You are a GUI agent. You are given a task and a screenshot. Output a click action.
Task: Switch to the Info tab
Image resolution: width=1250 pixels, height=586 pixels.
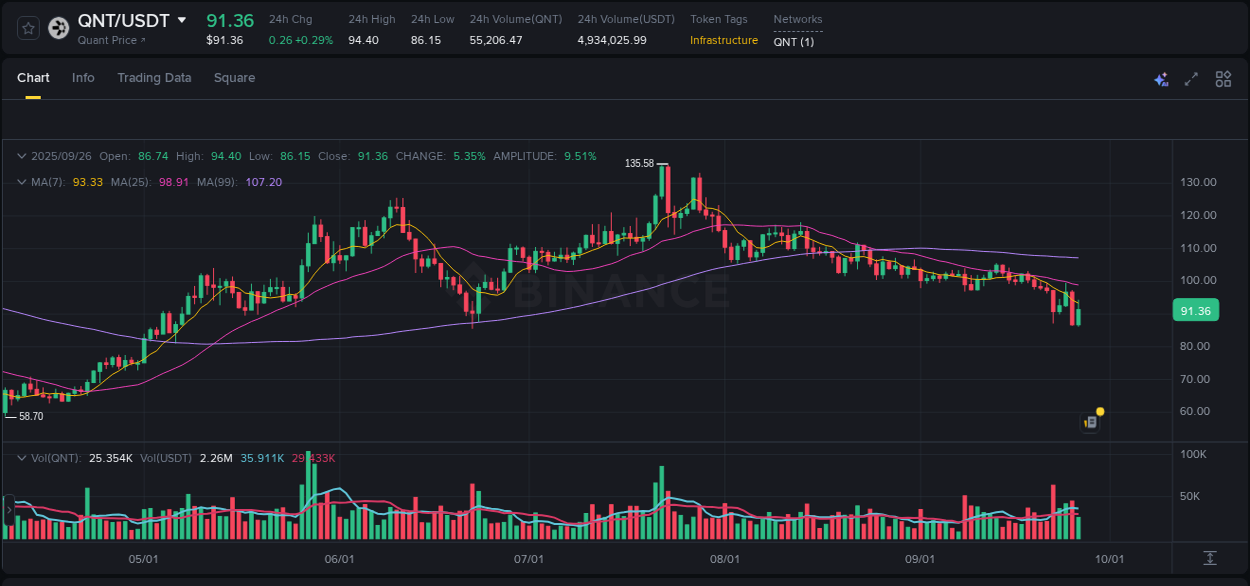[83, 77]
